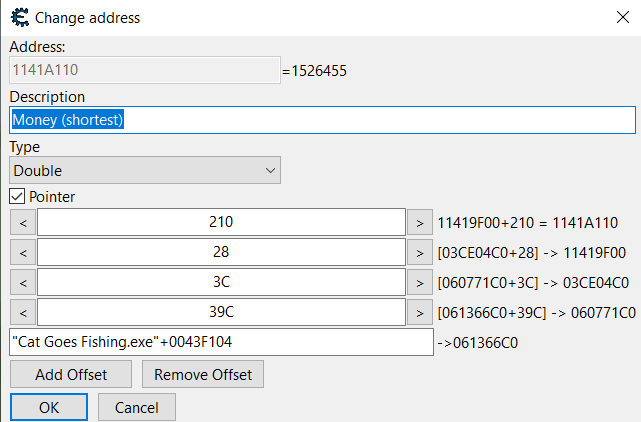
Task: Open the Type dropdown showing Double
Action: point(145,171)
